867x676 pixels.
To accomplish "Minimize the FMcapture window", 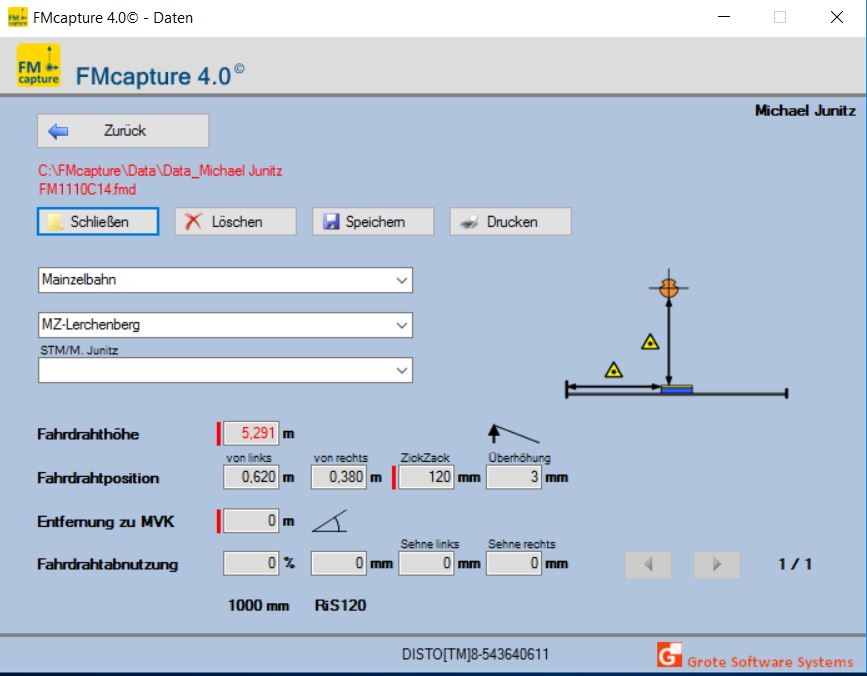I will (x=724, y=17).
